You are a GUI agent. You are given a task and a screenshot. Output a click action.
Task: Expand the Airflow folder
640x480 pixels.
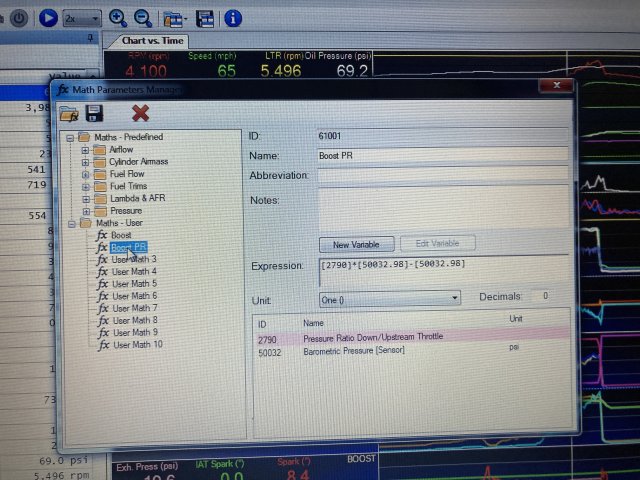(86, 149)
